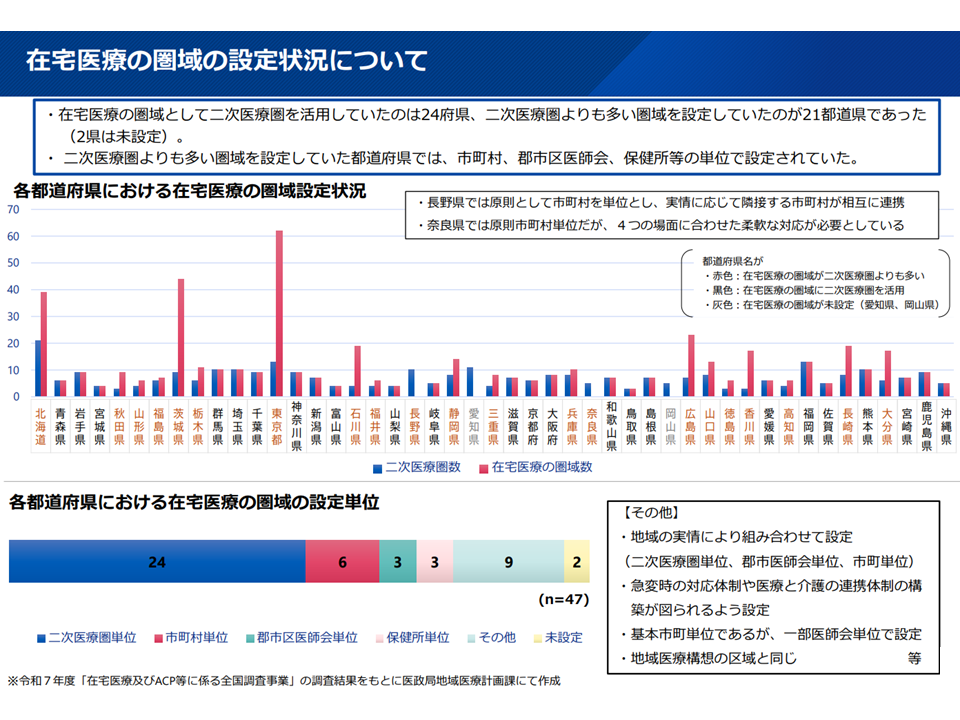Click the (n=47) sample size label
Screen dimensions: 960x720
563,601
